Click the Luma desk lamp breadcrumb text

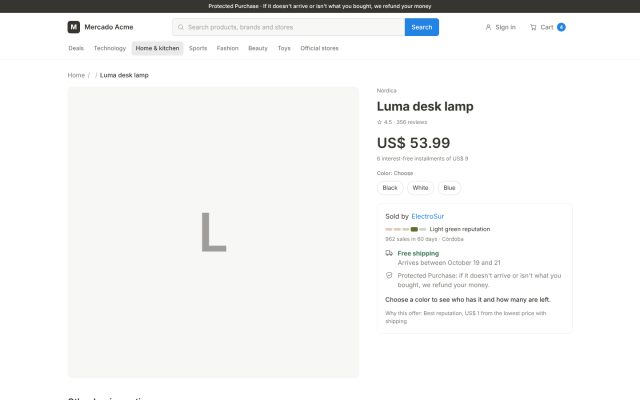(124, 75)
